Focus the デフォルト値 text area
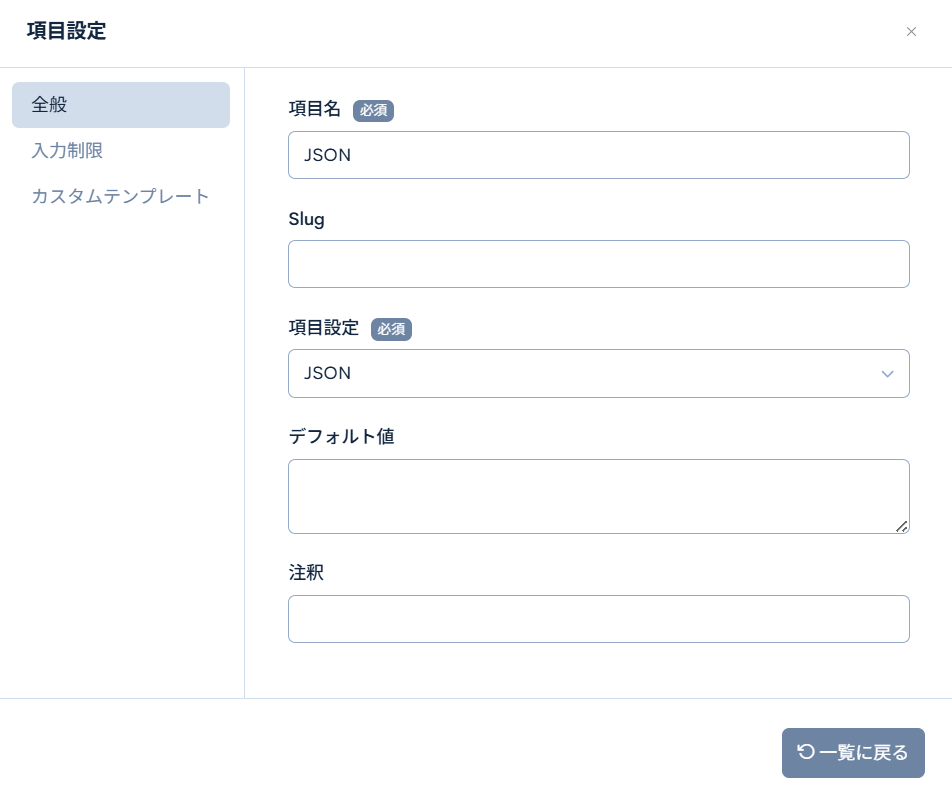 pyautogui.click(x=598, y=496)
